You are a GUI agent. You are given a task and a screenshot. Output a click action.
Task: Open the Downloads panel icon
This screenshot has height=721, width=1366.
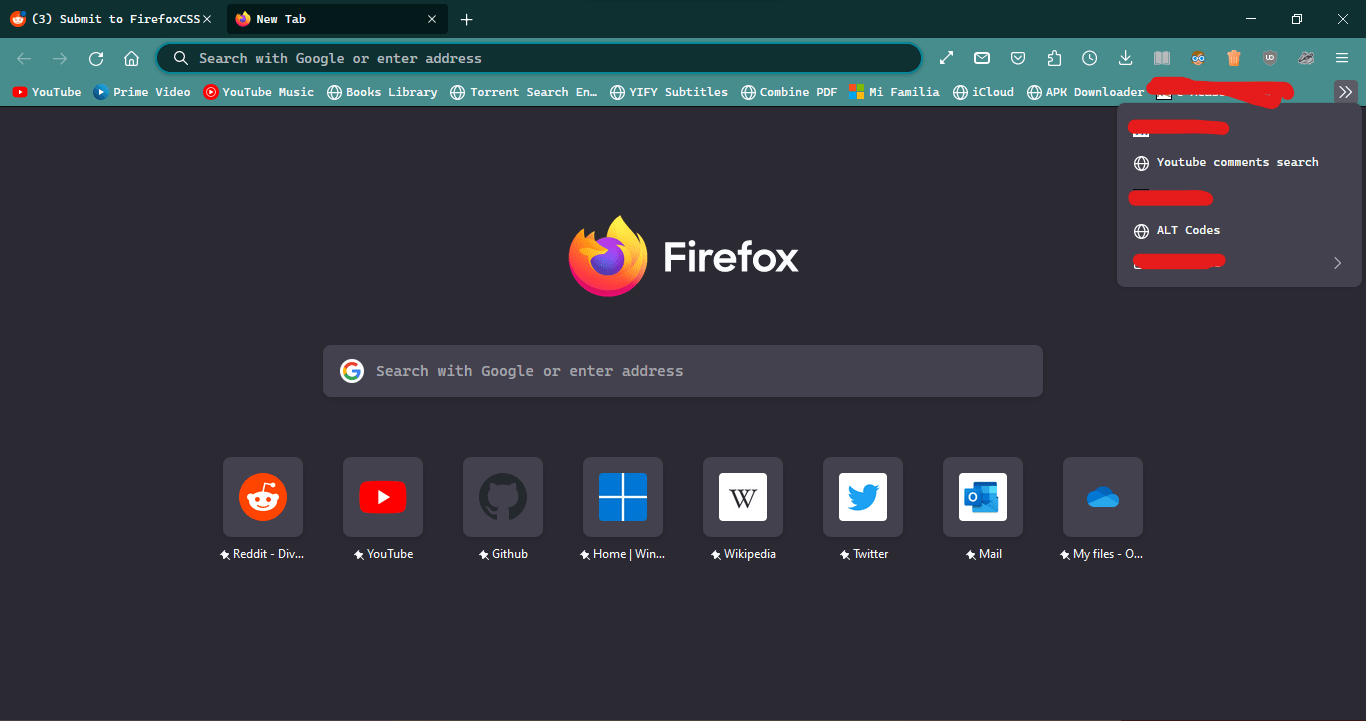[x=1126, y=58]
